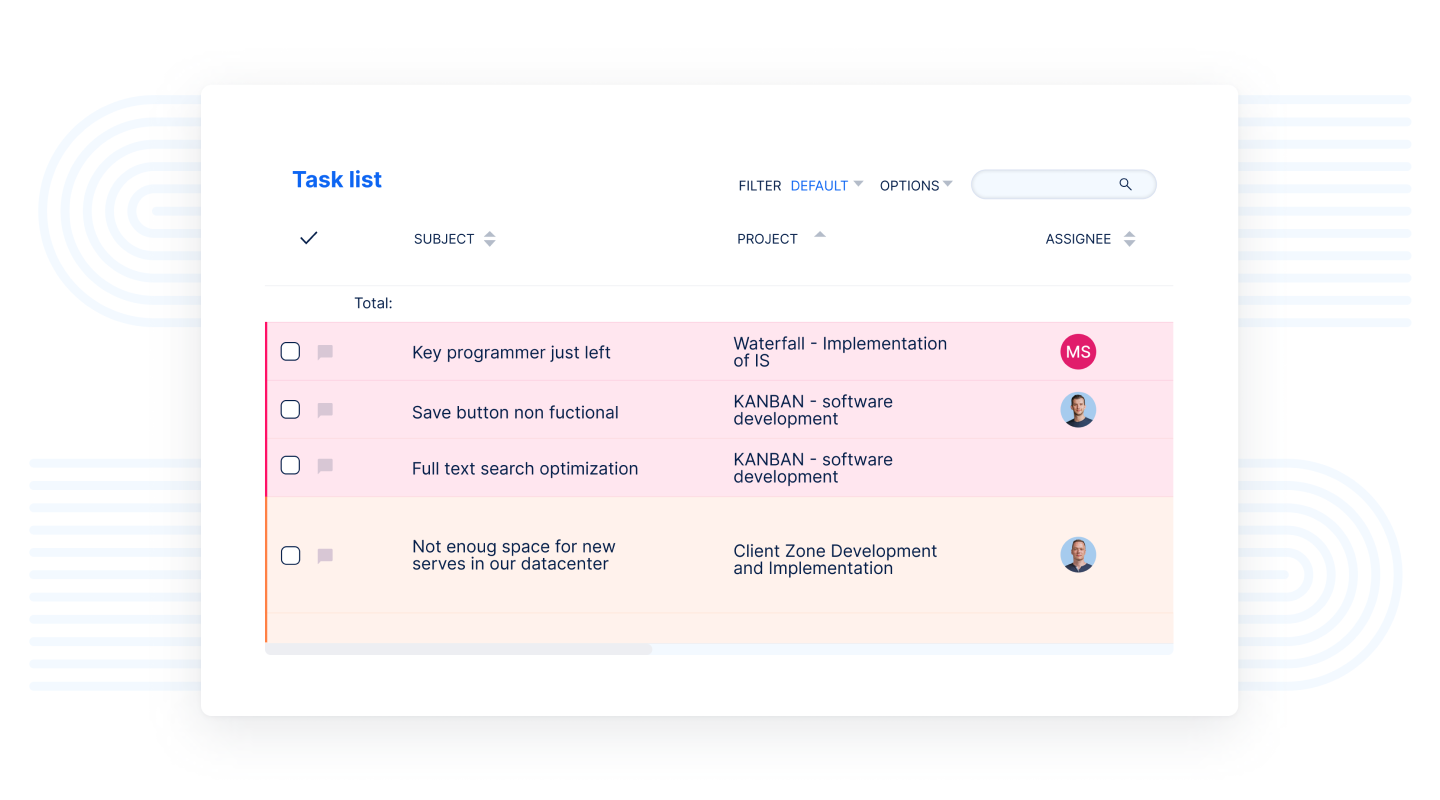Click the horizontal scrollbar under the table

point(458,650)
